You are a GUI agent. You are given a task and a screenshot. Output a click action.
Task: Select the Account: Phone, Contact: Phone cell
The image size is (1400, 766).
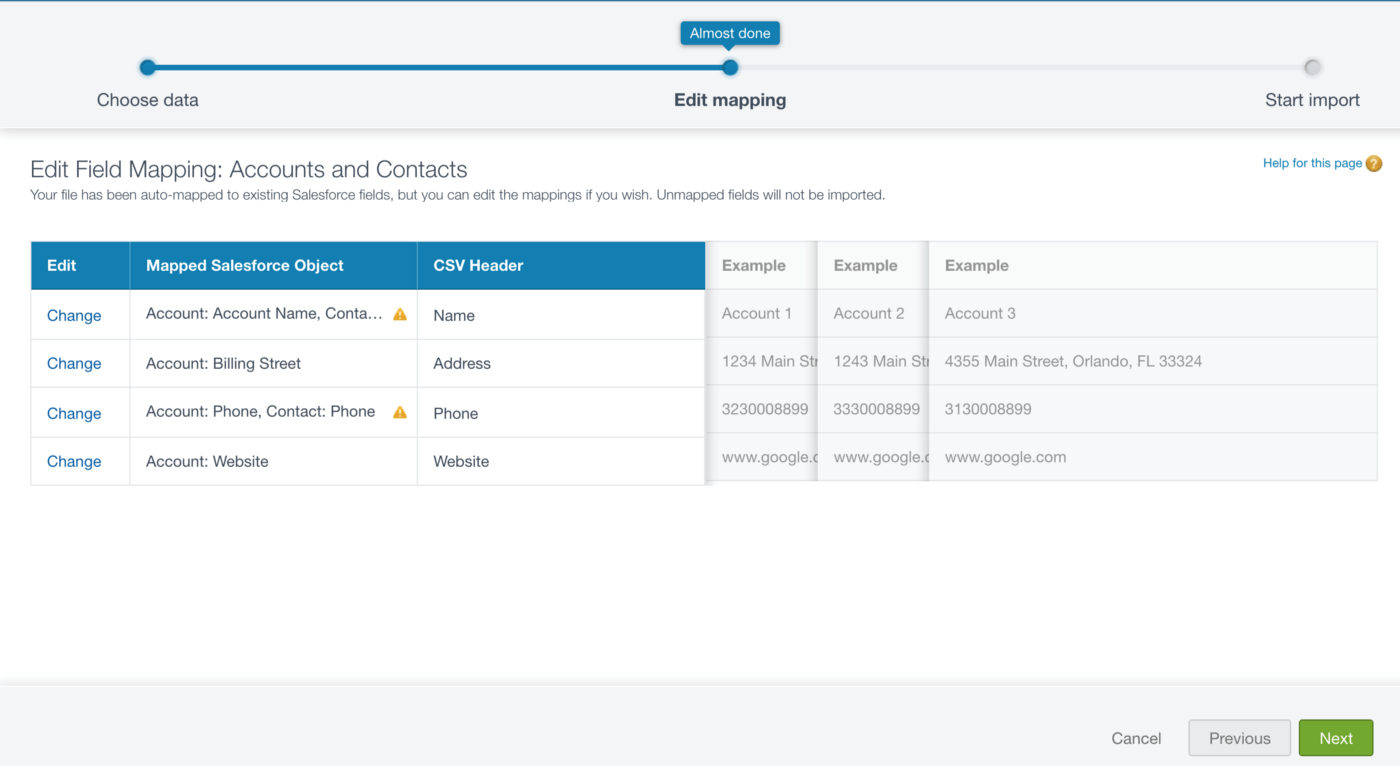(273, 412)
